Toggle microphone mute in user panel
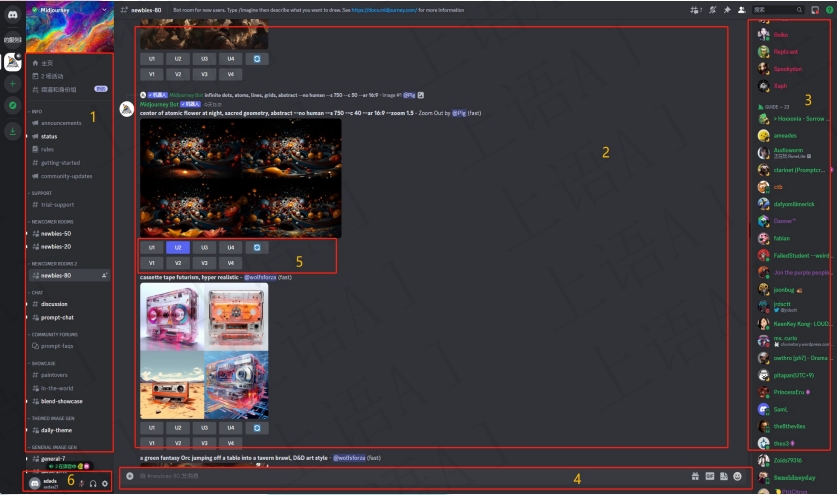This screenshot has width=837, height=495. 81,484
